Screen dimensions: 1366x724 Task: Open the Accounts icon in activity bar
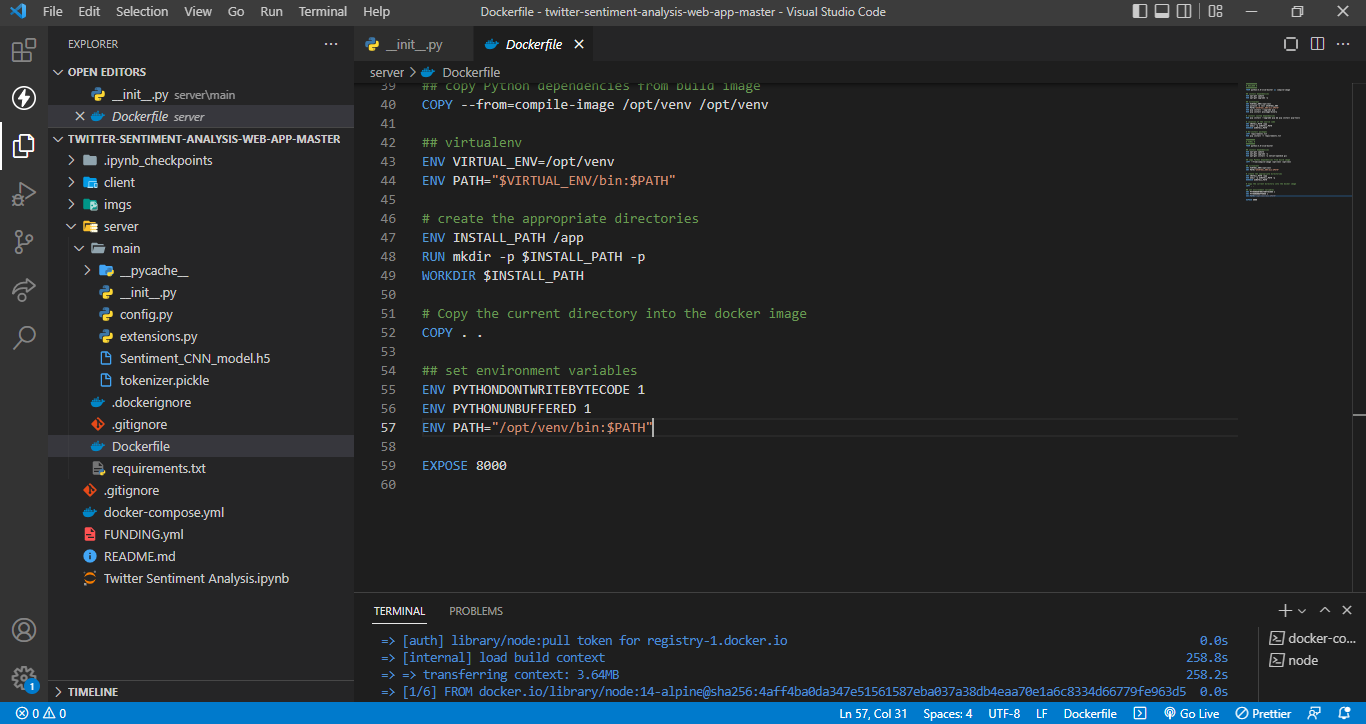(x=24, y=630)
